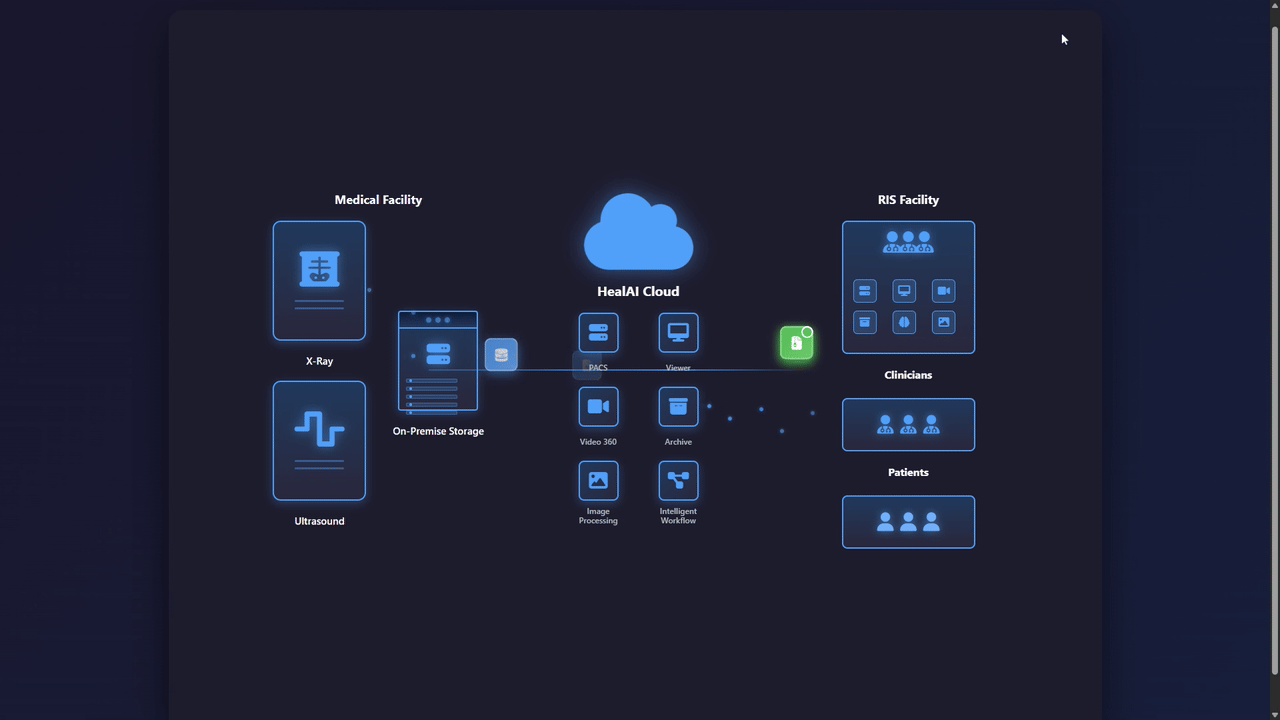The width and height of the screenshot is (1280, 720).
Task: Select the Image Processing icon
Action: point(598,481)
